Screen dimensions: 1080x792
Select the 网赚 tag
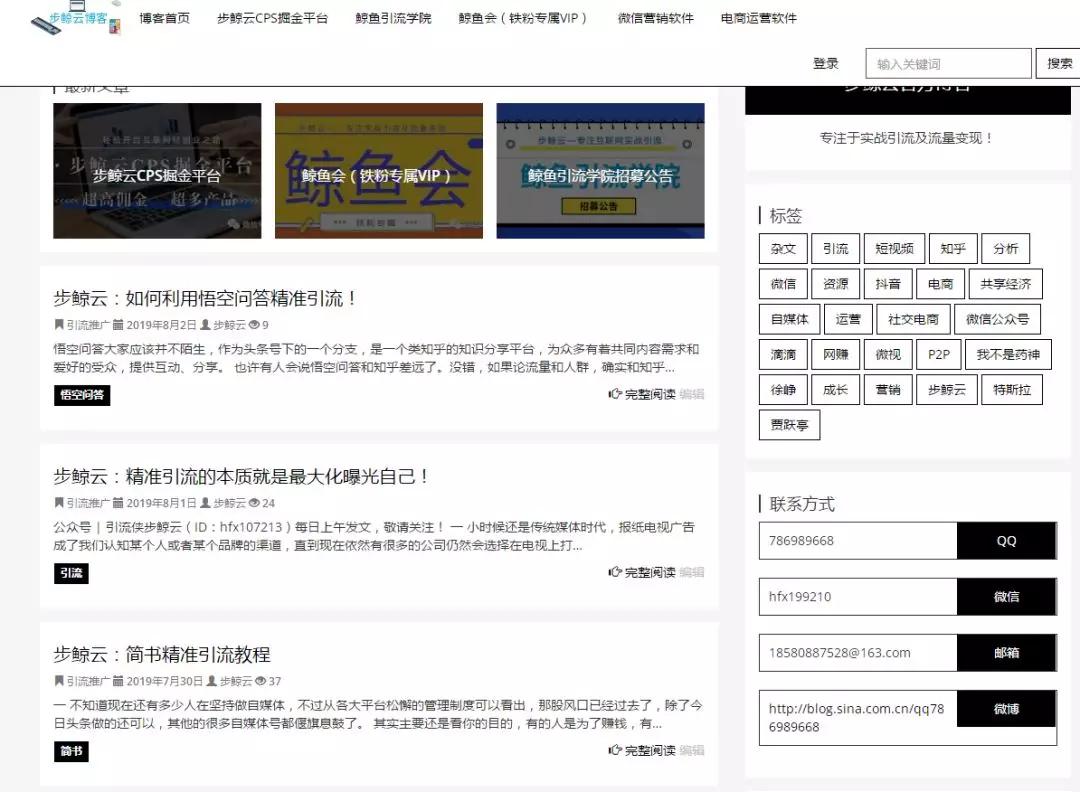(x=835, y=354)
